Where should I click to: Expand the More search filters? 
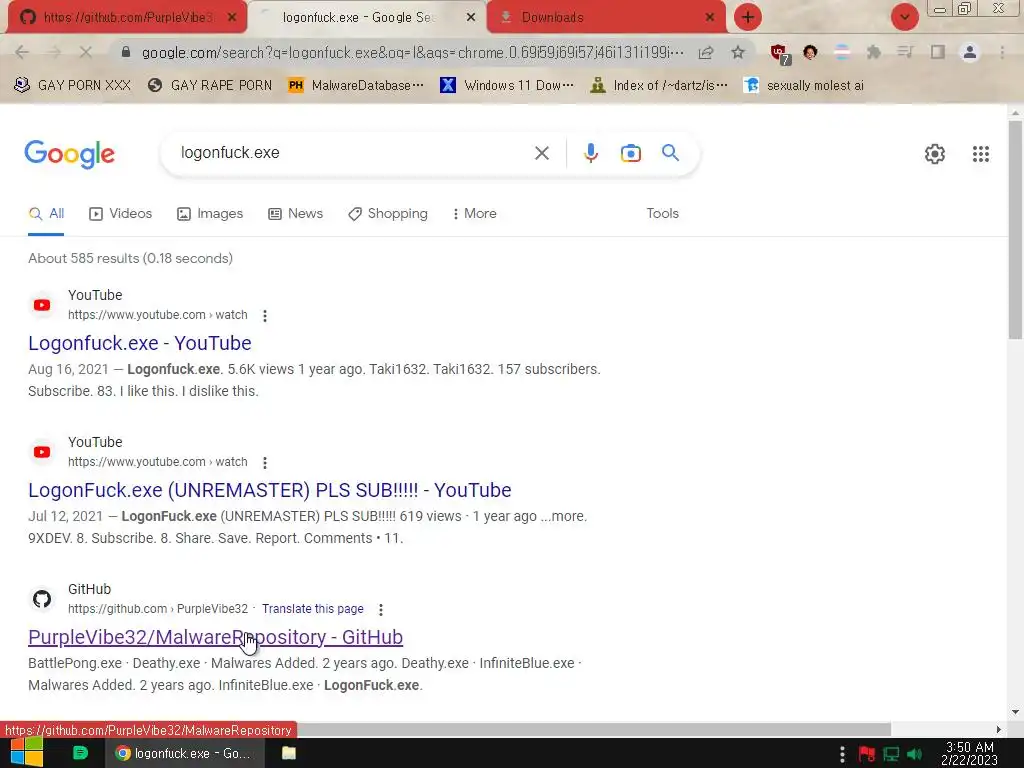(x=475, y=214)
